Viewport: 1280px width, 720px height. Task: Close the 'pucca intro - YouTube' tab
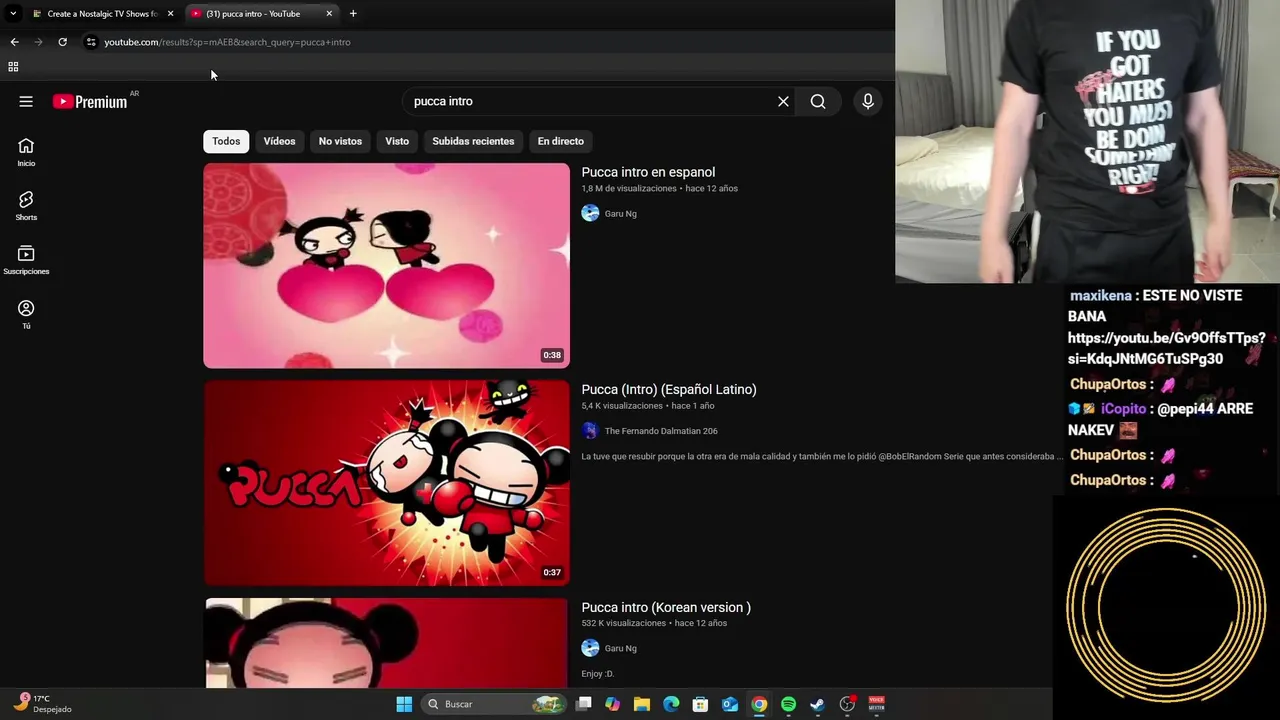pyautogui.click(x=329, y=13)
